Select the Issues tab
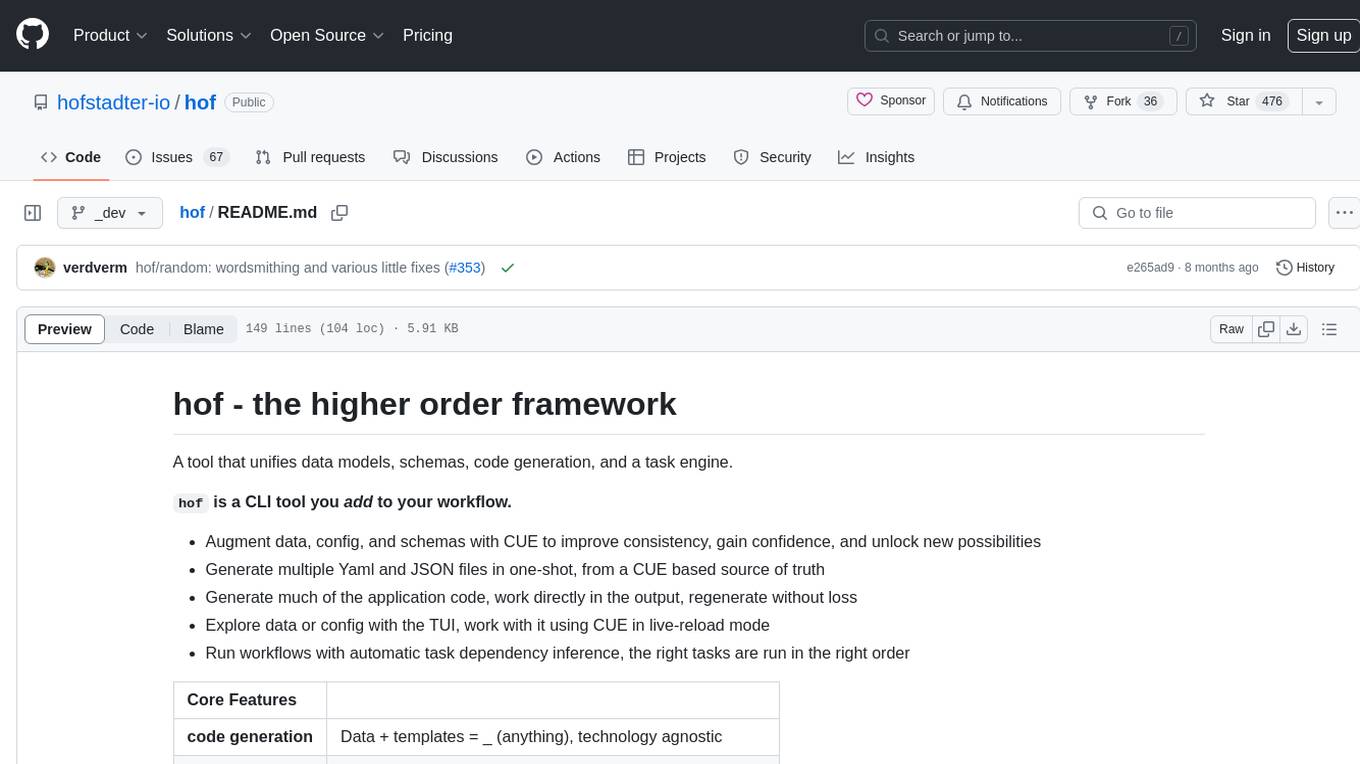Viewport: 1360px width, 764px height. (177, 157)
